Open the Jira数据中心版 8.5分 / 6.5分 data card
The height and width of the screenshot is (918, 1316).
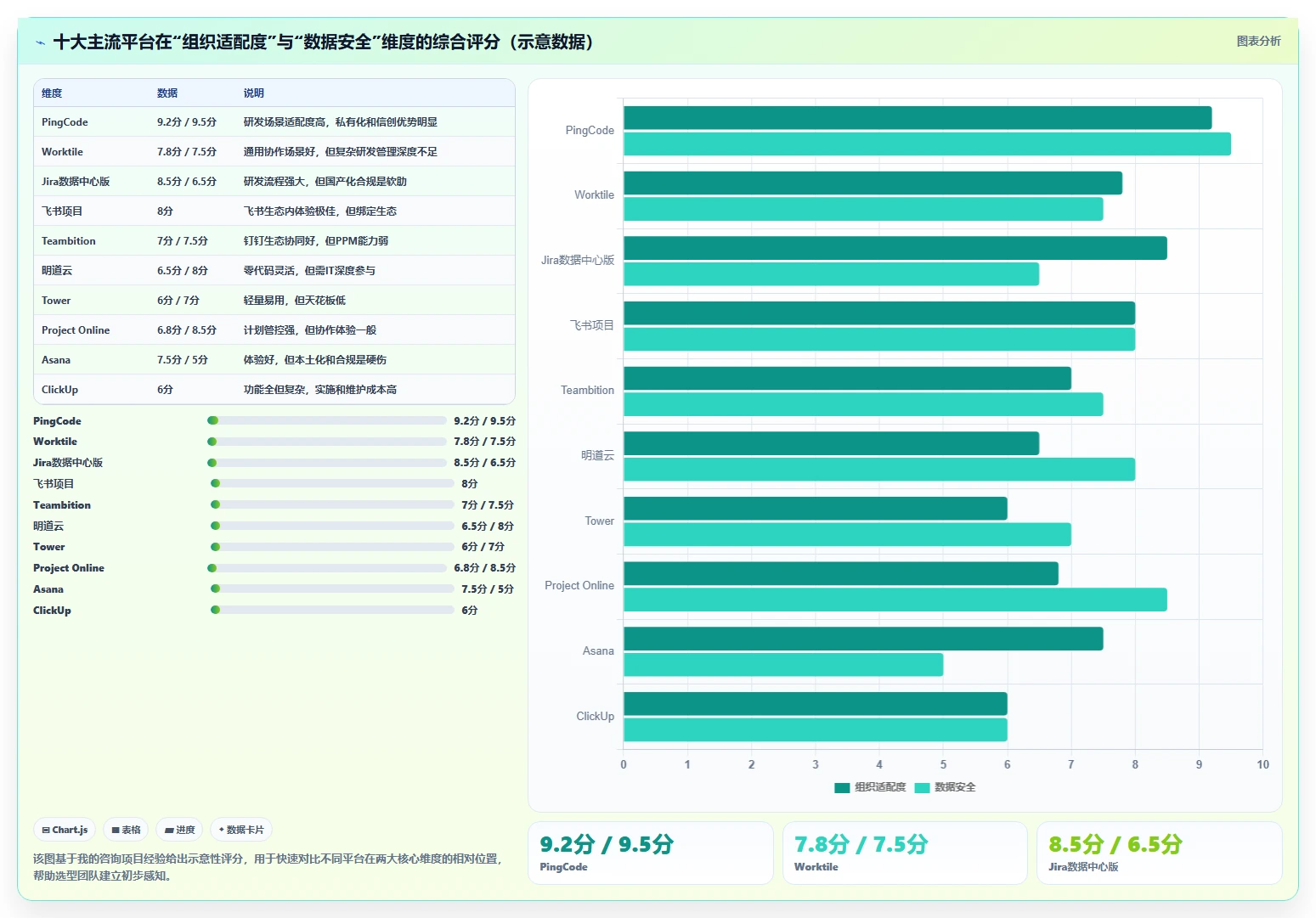coord(1159,853)
